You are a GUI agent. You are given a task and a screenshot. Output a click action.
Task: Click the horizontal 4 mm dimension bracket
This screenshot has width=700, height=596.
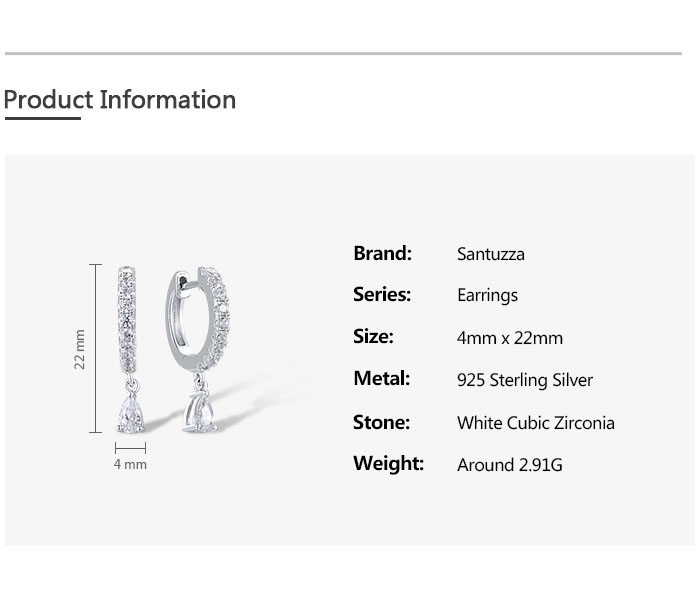(x=130, y=448)
